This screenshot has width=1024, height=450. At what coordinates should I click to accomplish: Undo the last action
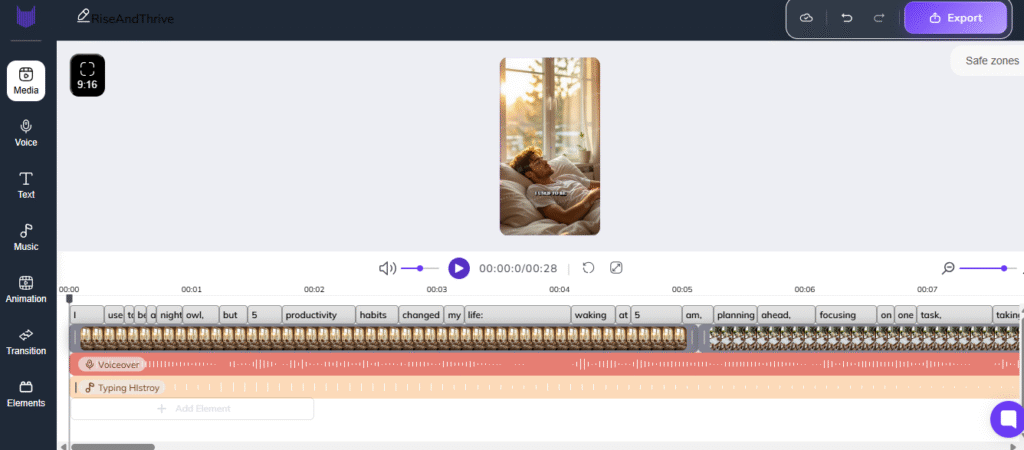[x=847, y=18]
